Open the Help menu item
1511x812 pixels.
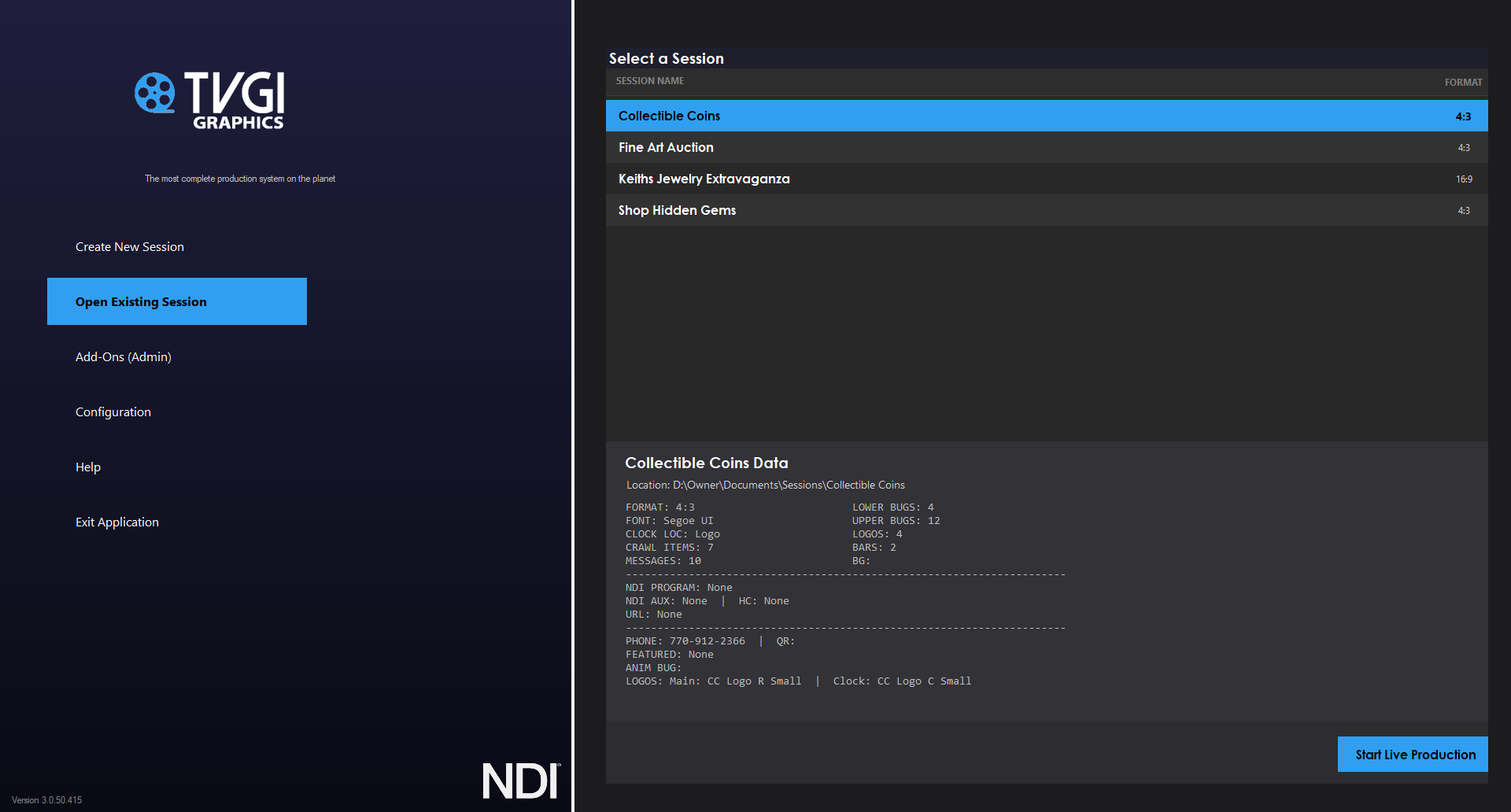coord(88,467)
